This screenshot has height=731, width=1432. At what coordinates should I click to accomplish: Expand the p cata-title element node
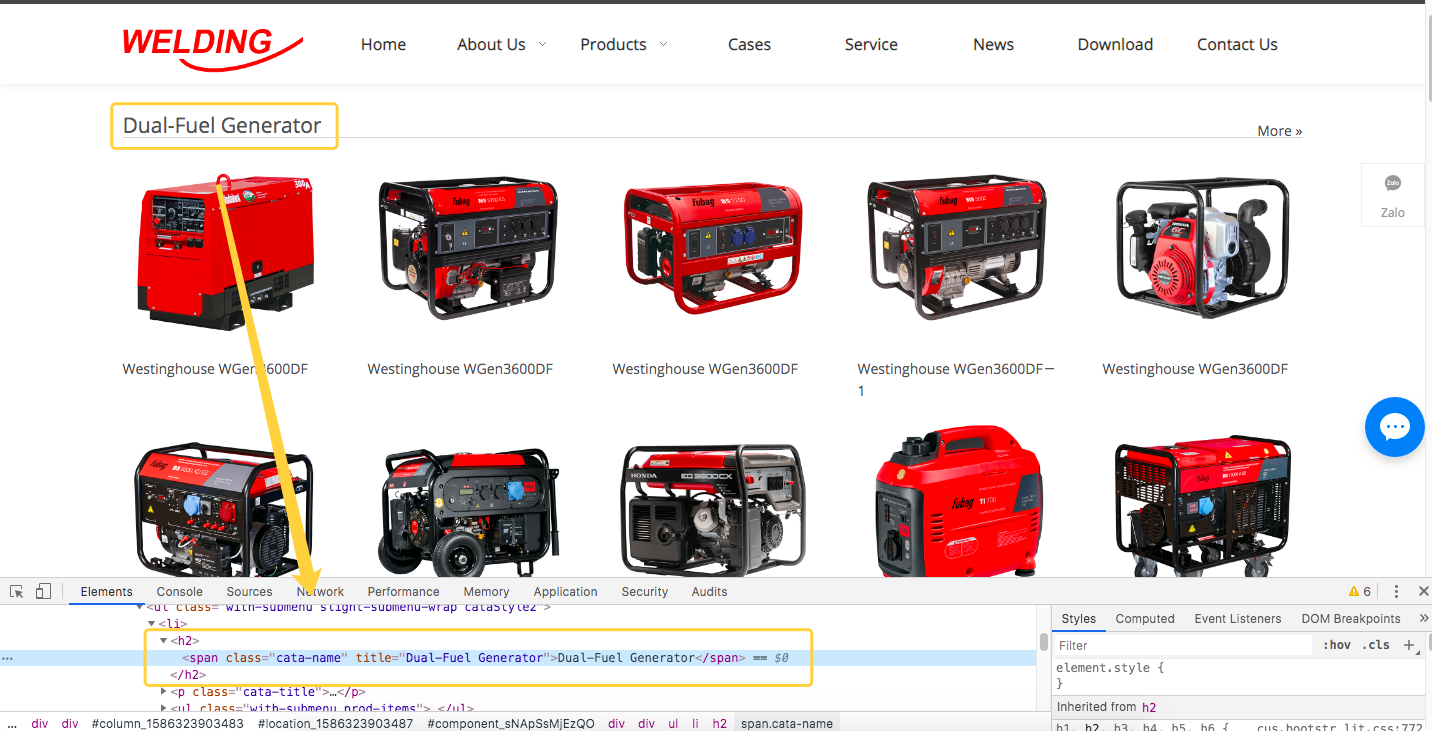pos(164,692)
